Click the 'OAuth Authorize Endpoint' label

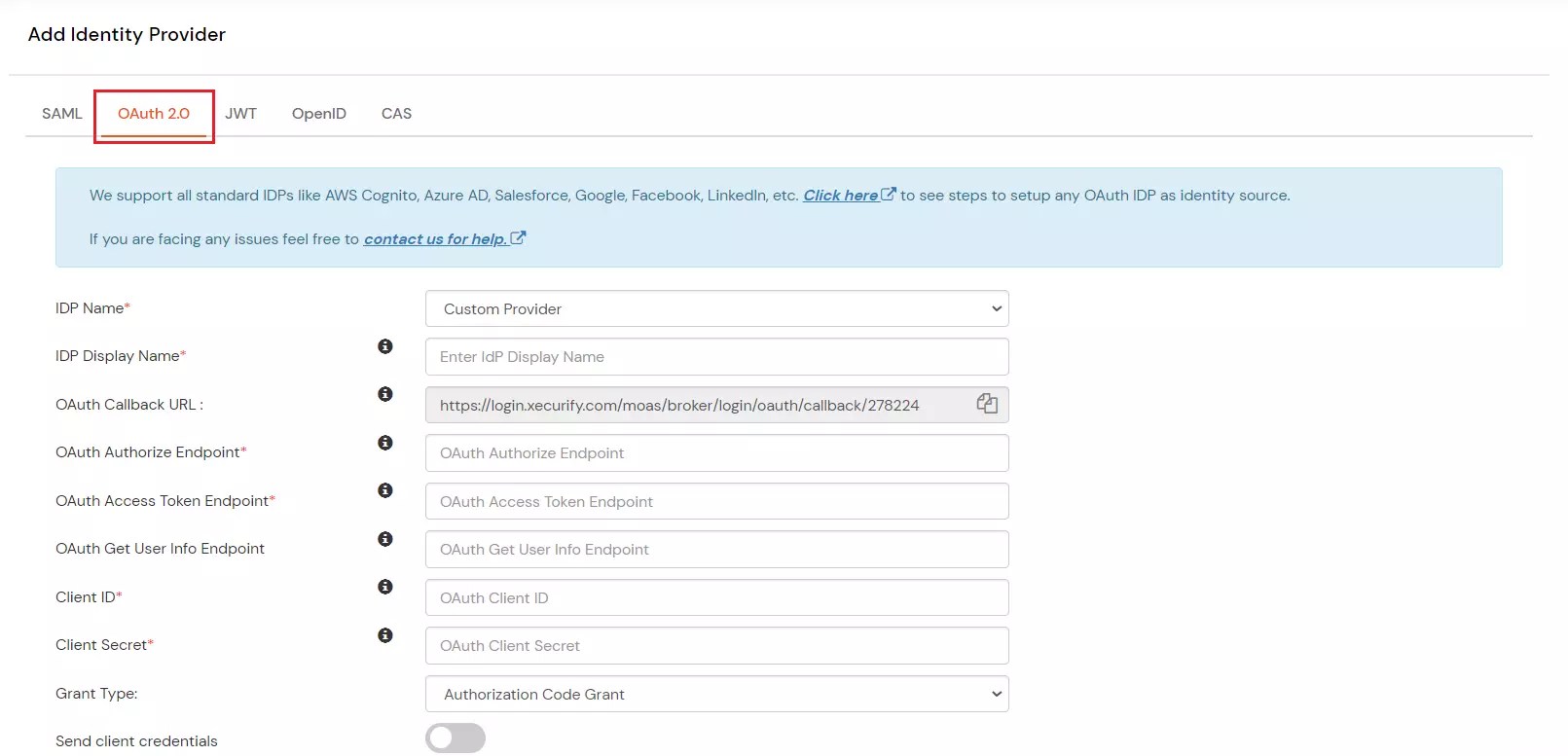151,452
